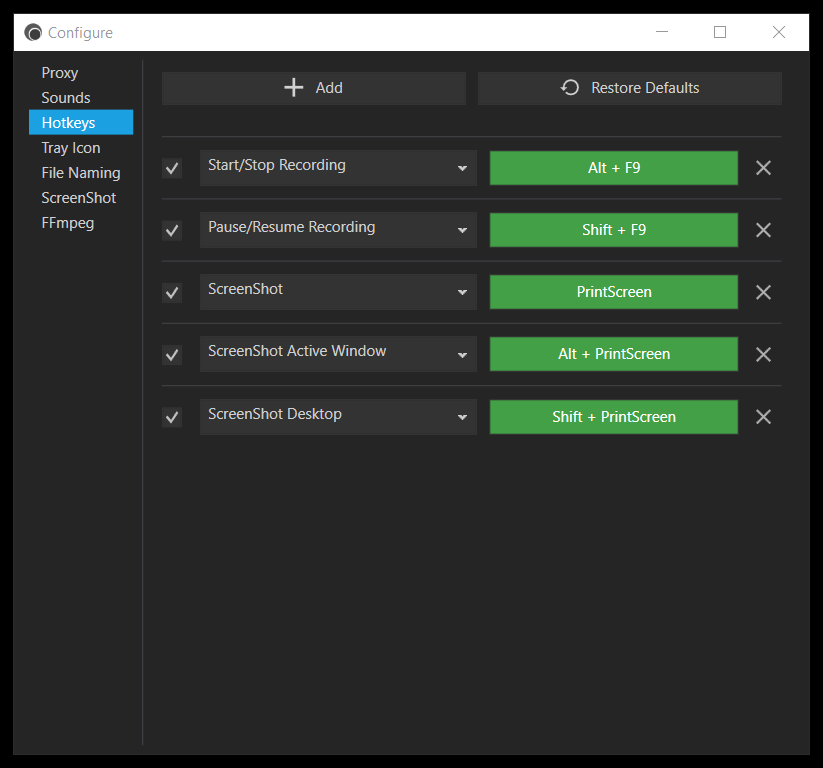Screen dimensions: 823x768
Task: Open the Start/Stop Recording action dropdown
Action: (x=338, y=168)
